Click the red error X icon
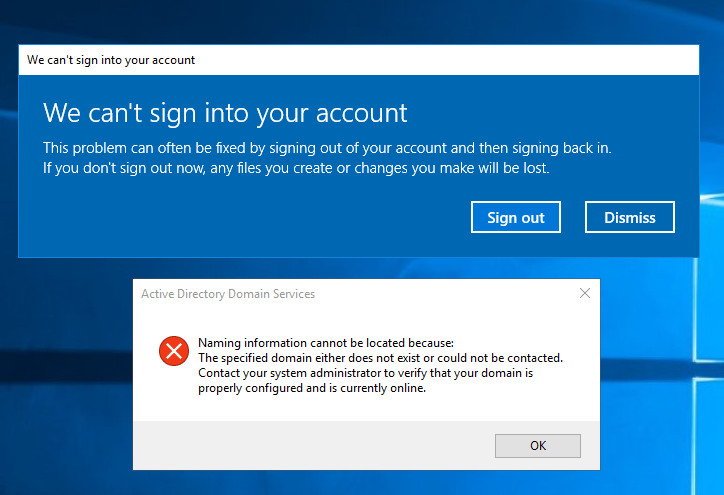Image resolution: width=724 pixels, height=495 pixels. [173, 351]
